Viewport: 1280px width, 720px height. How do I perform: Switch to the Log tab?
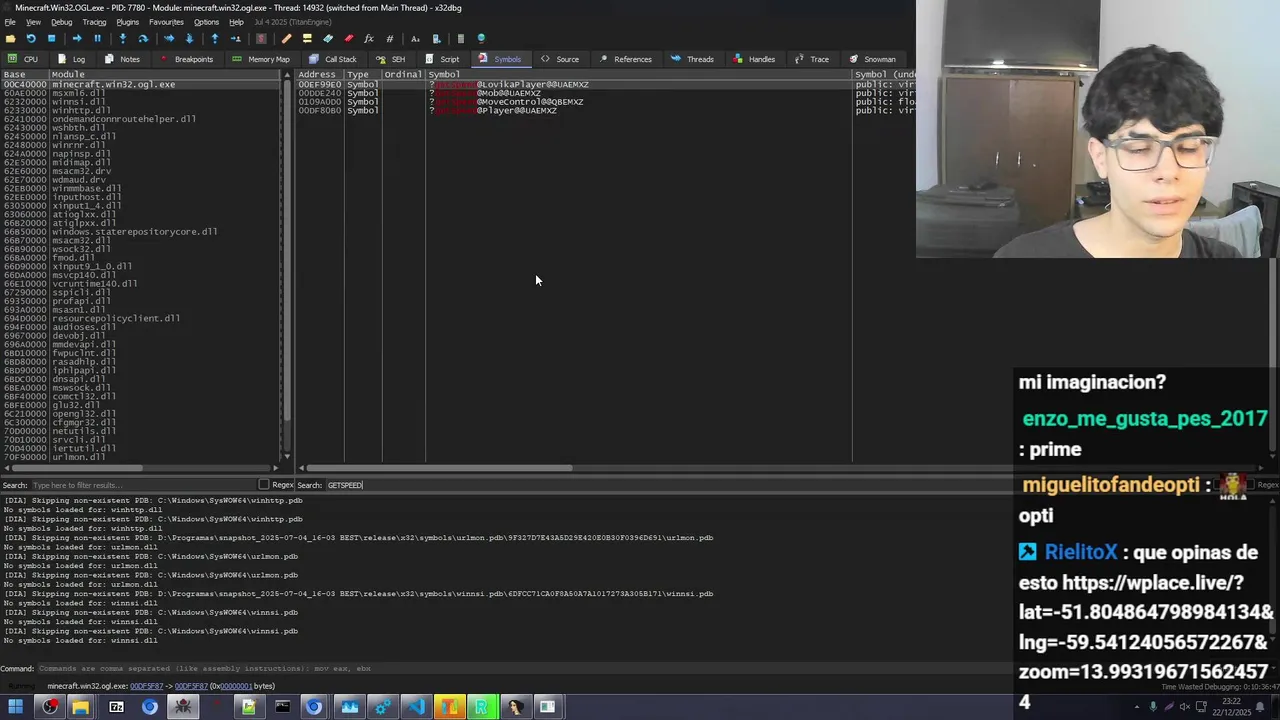(x=72, y=59)
